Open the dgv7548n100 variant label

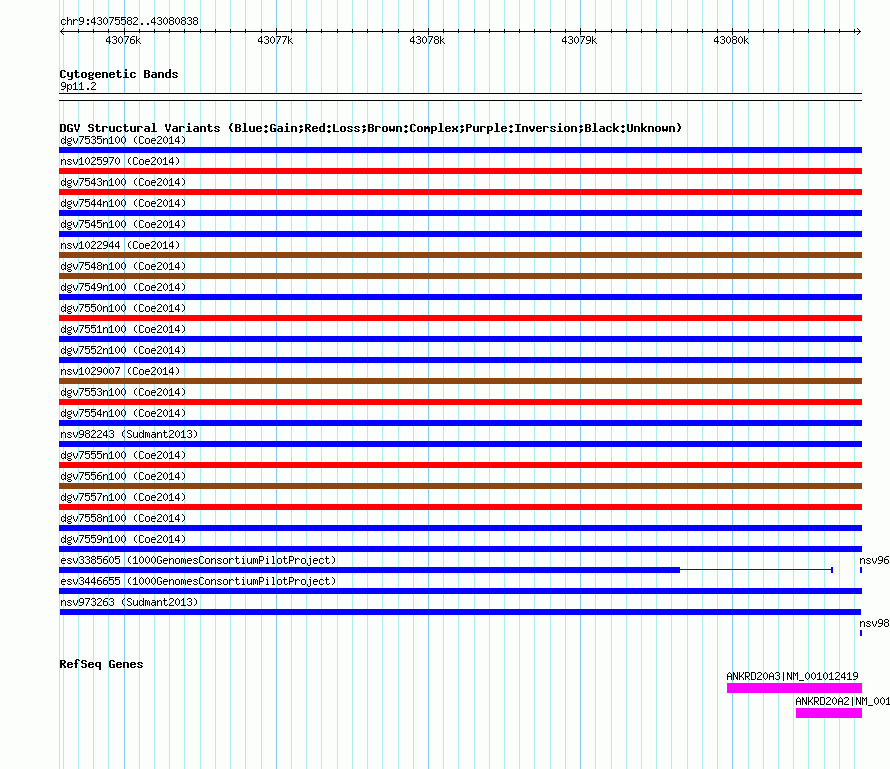tap(122, 267)
